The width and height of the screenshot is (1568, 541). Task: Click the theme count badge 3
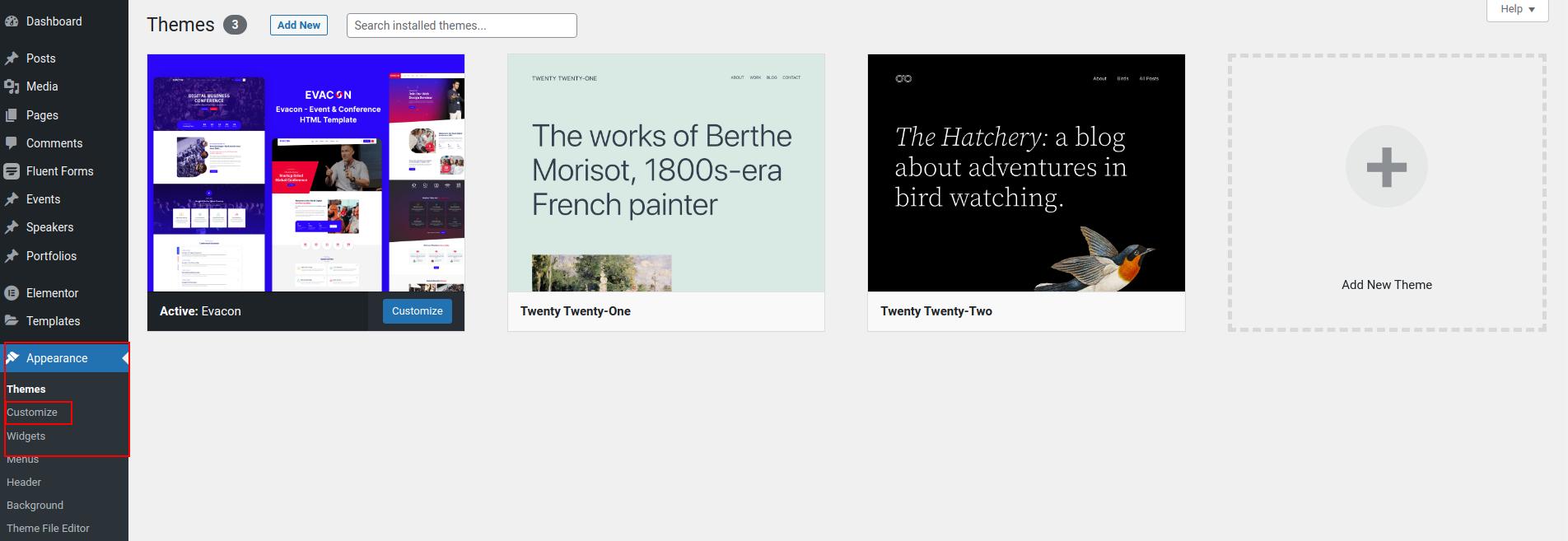[x=235, y=25]
